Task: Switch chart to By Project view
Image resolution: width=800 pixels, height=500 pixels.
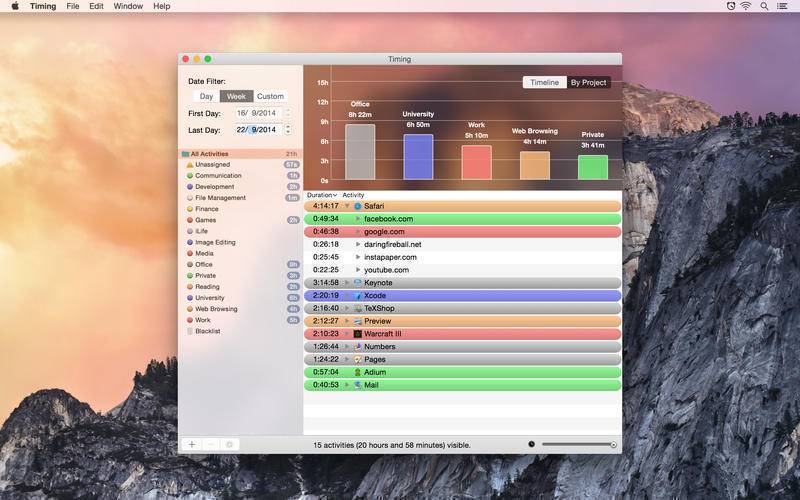Action: (x=588, y=82)
